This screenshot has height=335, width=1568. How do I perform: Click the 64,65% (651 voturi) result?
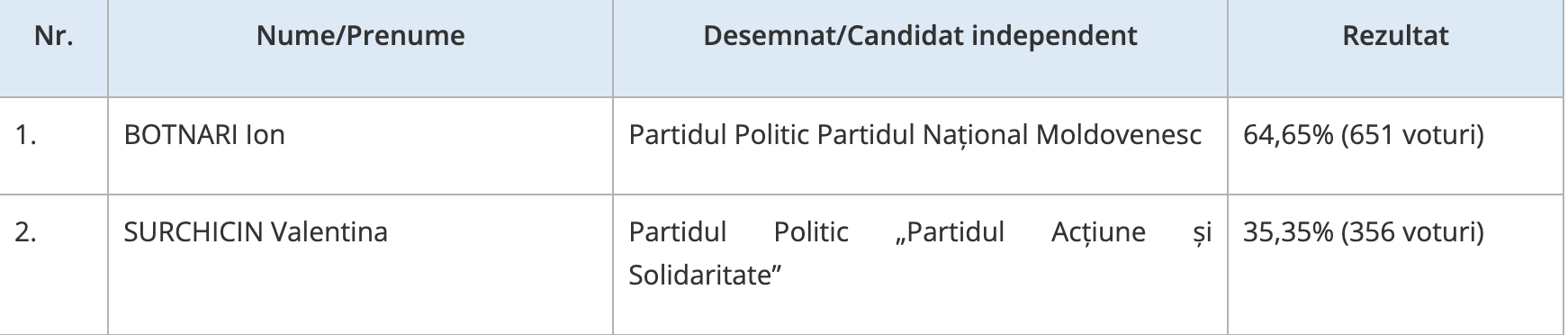pos(1363,135)
